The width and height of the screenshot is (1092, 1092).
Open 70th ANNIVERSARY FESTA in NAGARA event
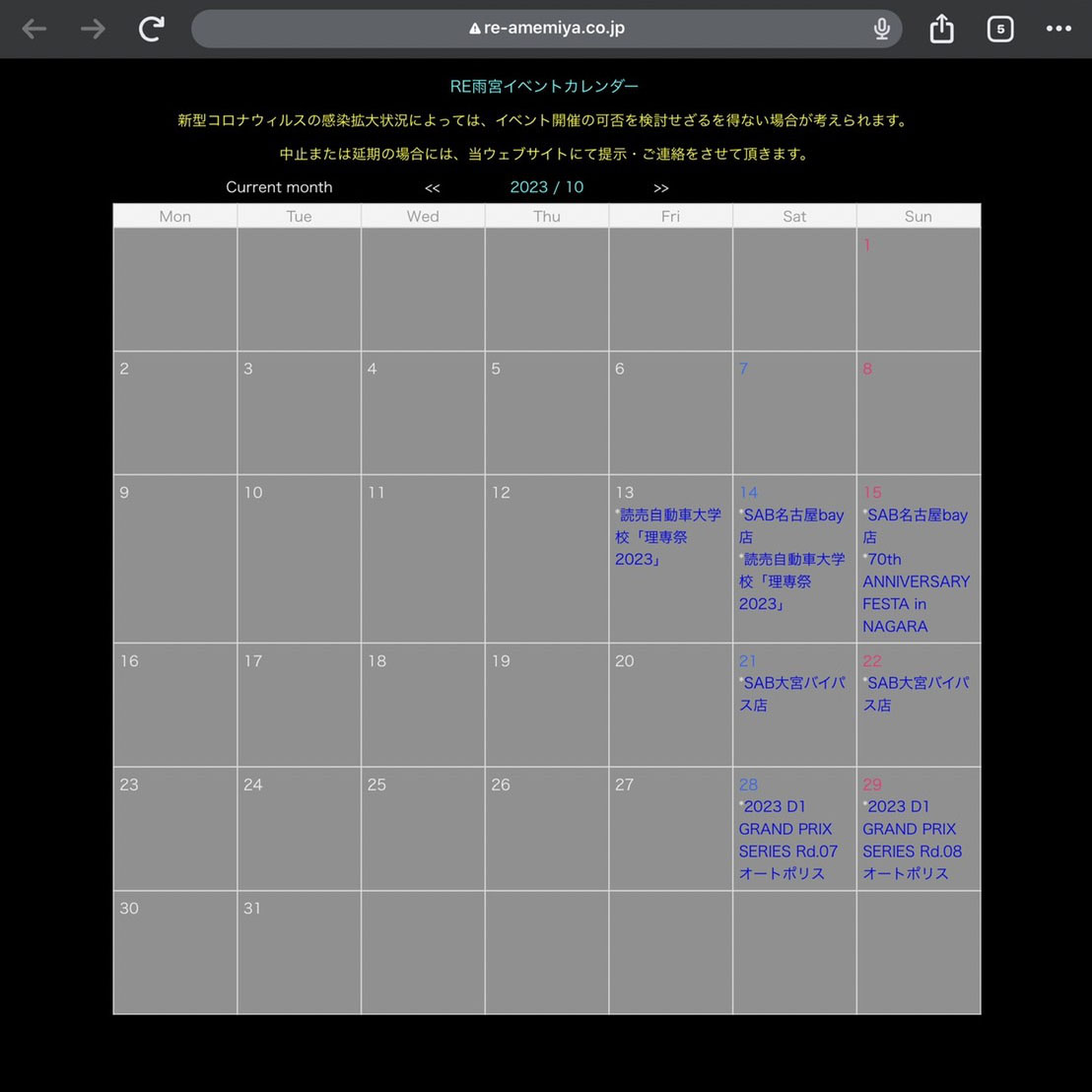pyautogui.click(x=916, y=592)
